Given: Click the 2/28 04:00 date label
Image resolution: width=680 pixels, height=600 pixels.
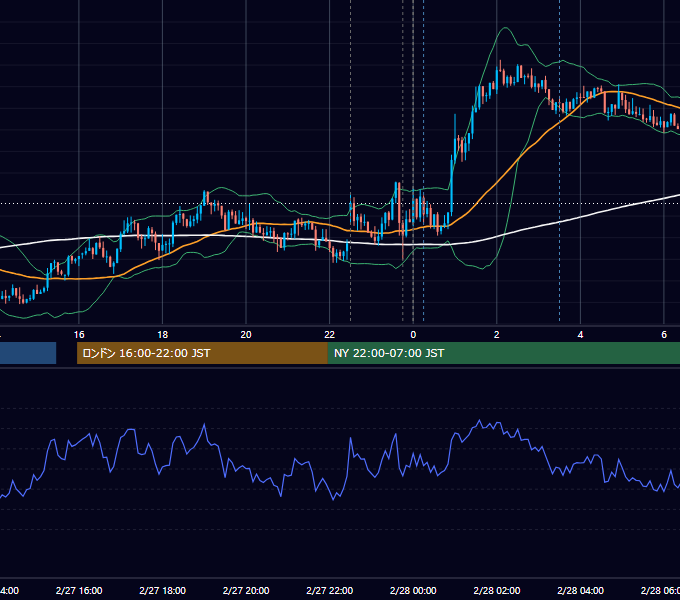Looking at the screenshot, I should coord(580,590).
